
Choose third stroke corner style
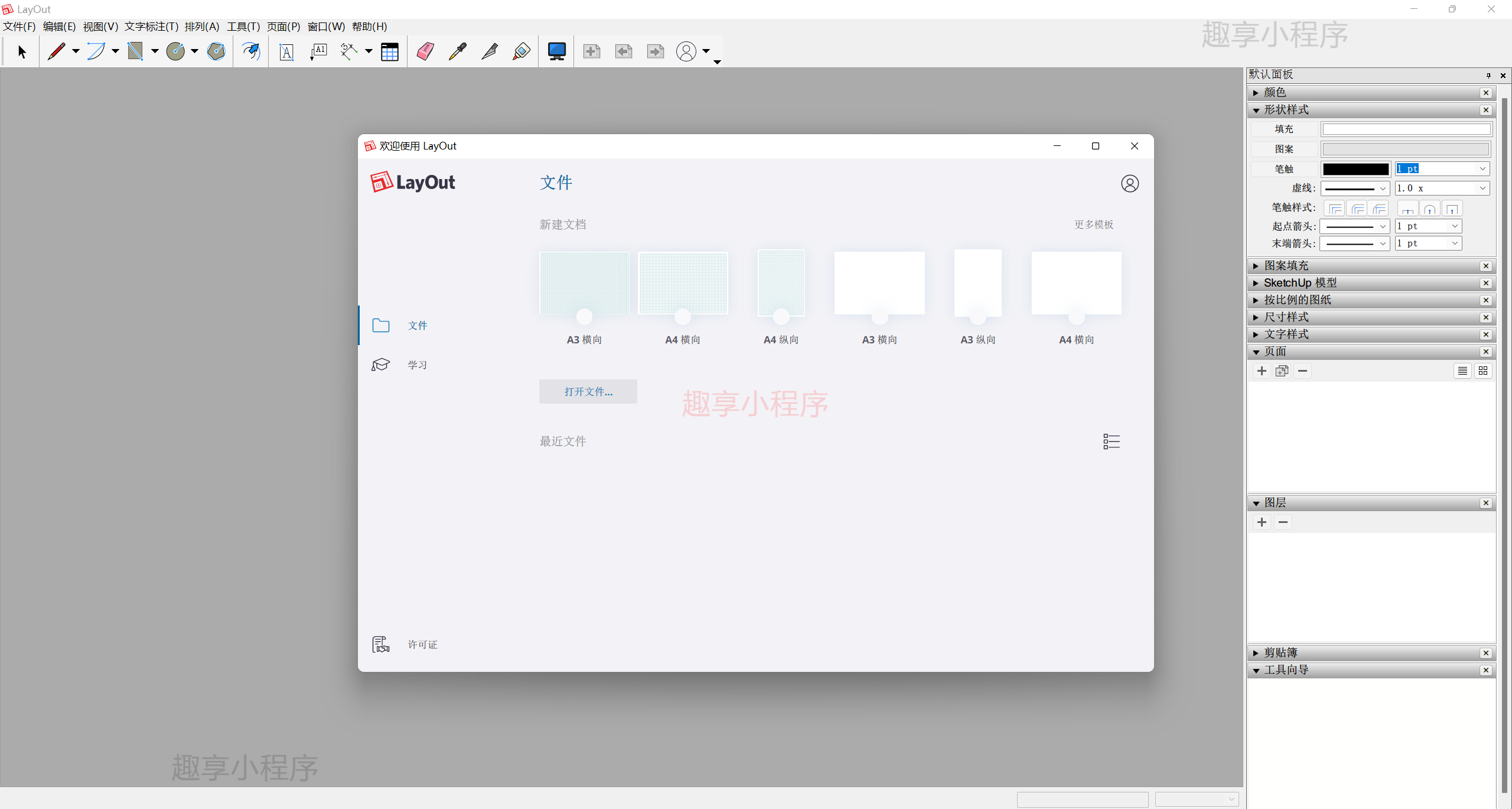coord(1379,209)
